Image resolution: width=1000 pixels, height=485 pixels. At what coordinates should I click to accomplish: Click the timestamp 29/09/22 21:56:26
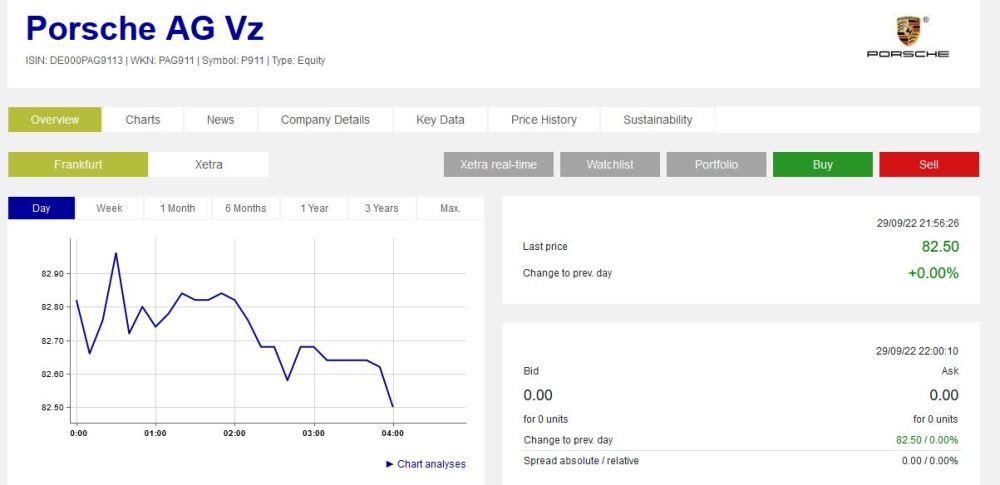pyautogui.click(x=918, y=223)
